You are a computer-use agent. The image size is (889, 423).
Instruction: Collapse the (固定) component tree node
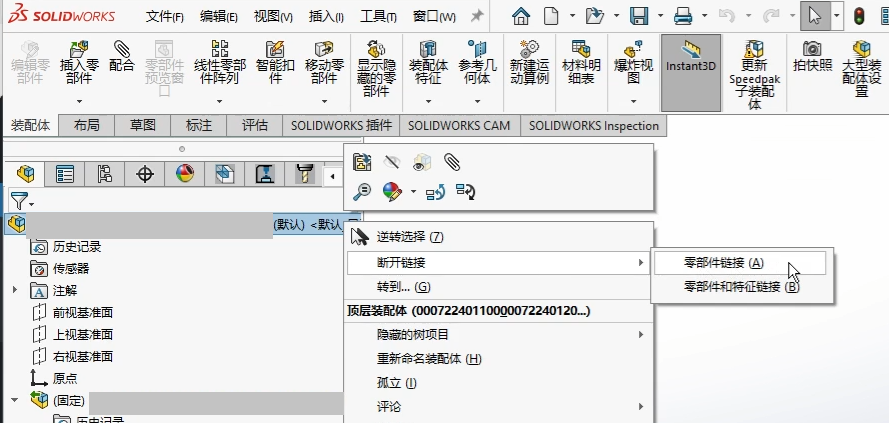coord(15,400)
